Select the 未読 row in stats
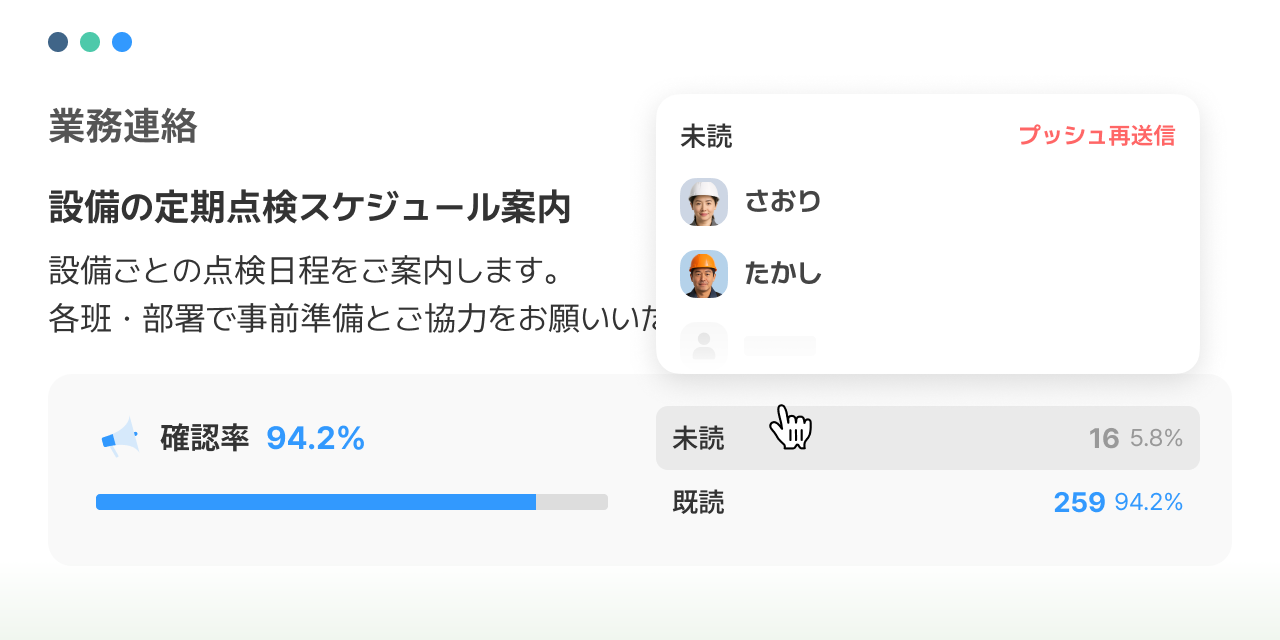Viewport: 1280px width, 640px height. click(x=928, y=438)
